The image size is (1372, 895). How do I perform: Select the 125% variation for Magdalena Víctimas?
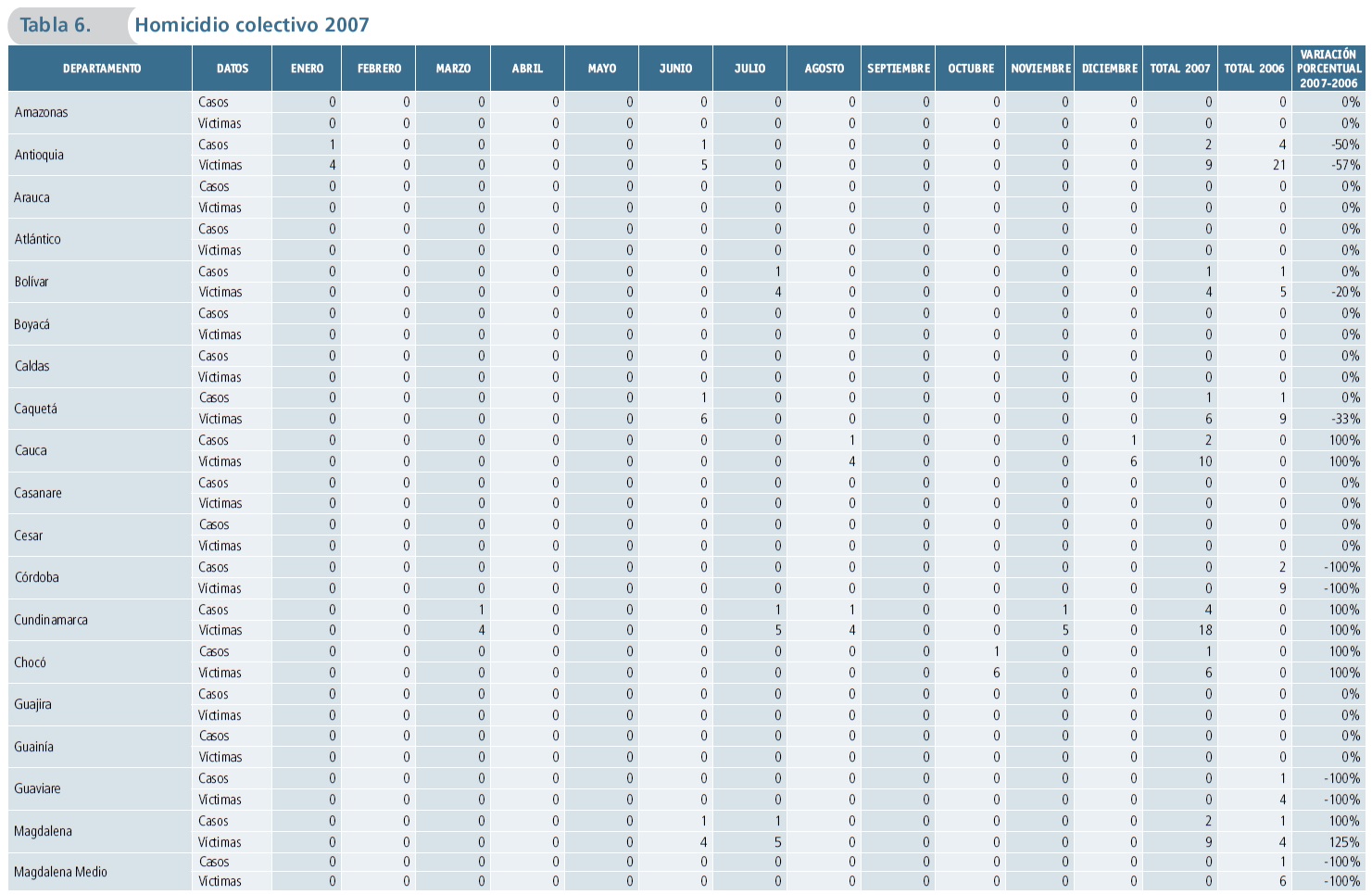point(1344,842)
